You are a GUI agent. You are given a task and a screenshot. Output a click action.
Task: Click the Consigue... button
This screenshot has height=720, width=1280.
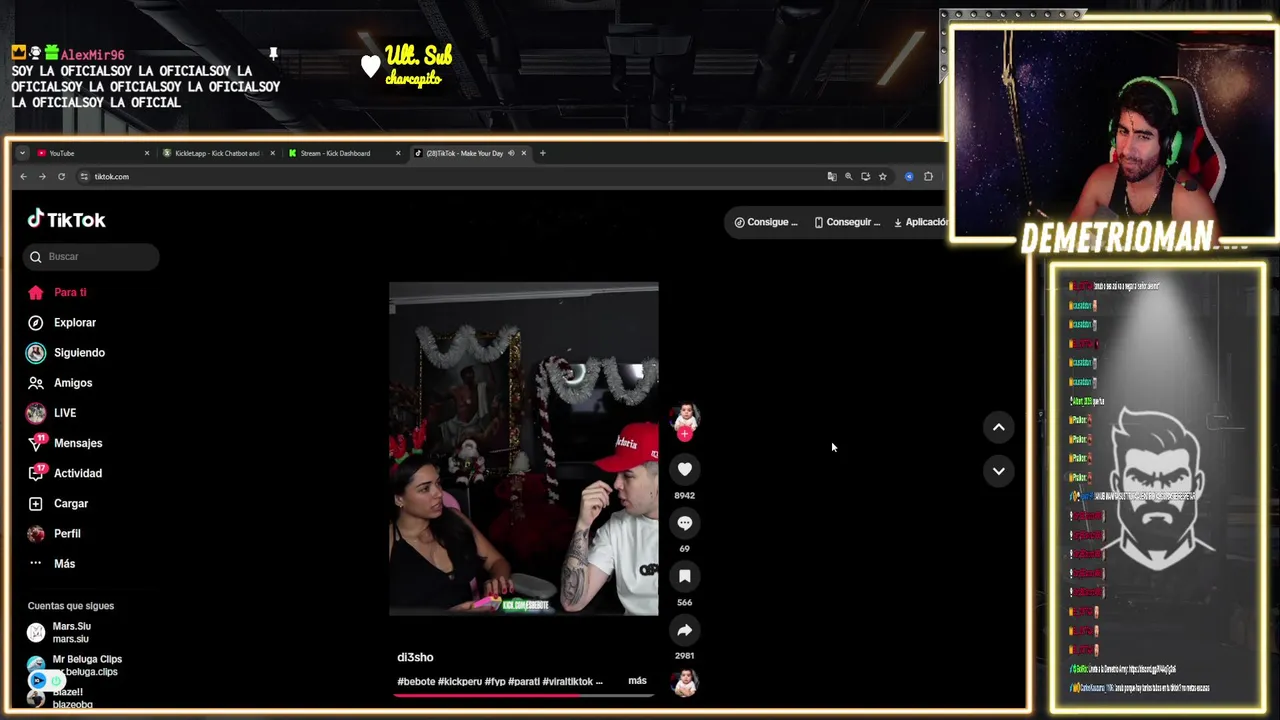(x=766, y=222)
